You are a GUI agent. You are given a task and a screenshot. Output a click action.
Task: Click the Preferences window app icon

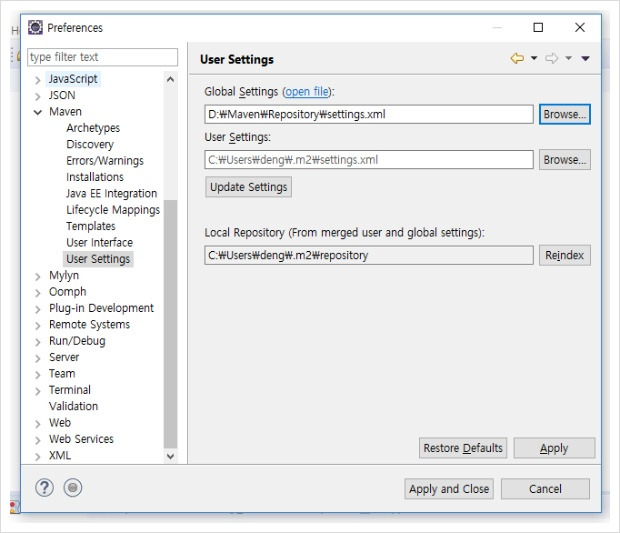[35, 27]
